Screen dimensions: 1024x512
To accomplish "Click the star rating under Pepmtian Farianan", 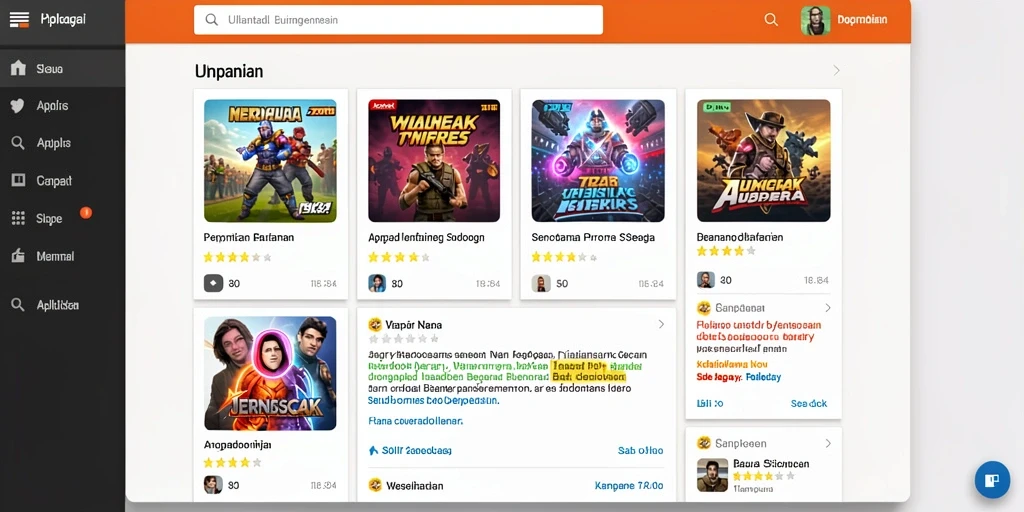I will click(237, 257).
